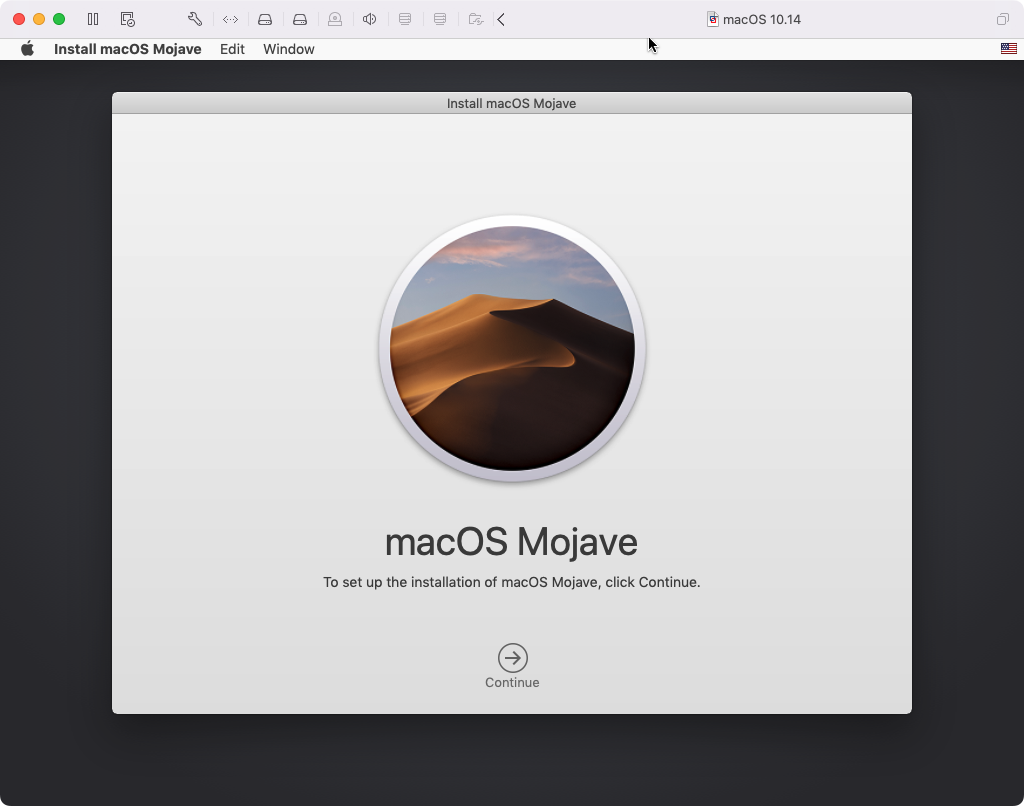Open the Apple menu in guest
This screenshot has height=806, width=1024.
[x=27, y=49]
